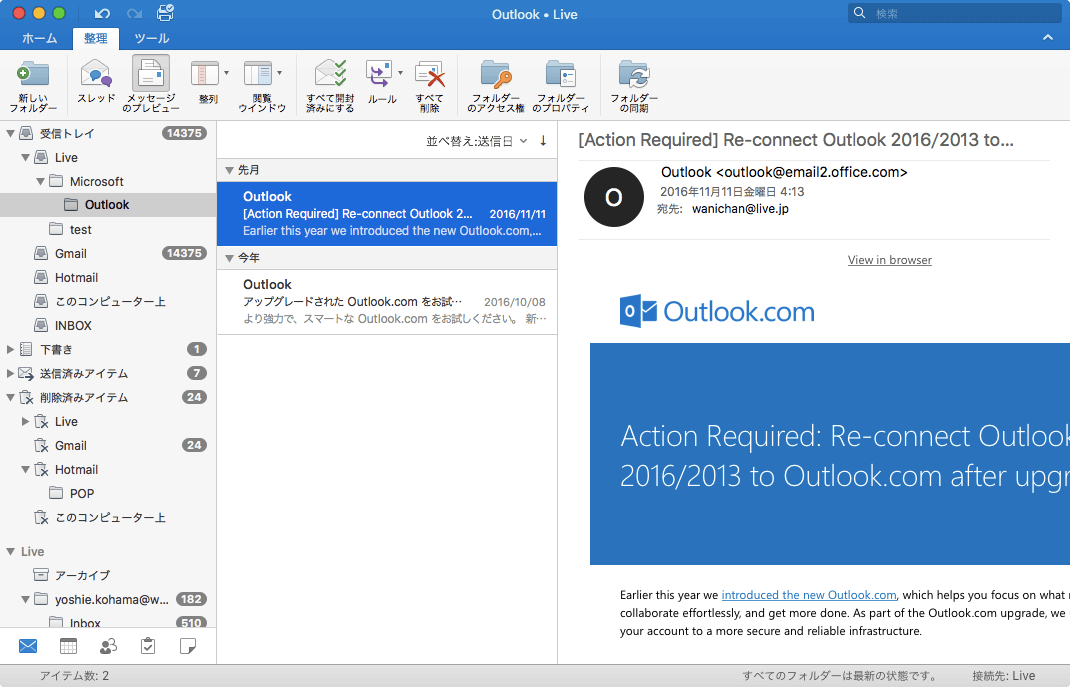Switch to Mail view icon
The height and width of the screenshot is (687, 1070).
pyautogui.click(x=28, y=645)
